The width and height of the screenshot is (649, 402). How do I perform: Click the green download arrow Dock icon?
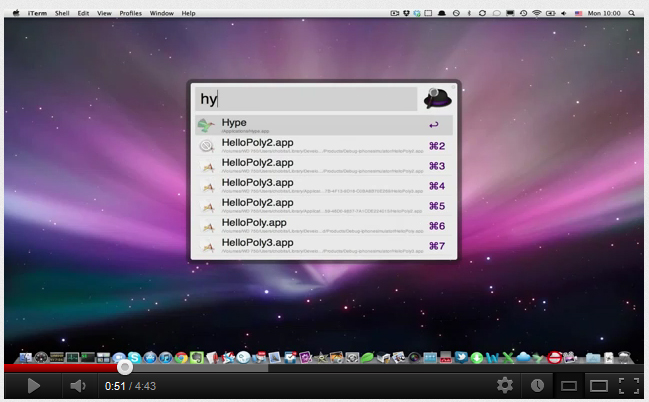click(x=477, y=357)
